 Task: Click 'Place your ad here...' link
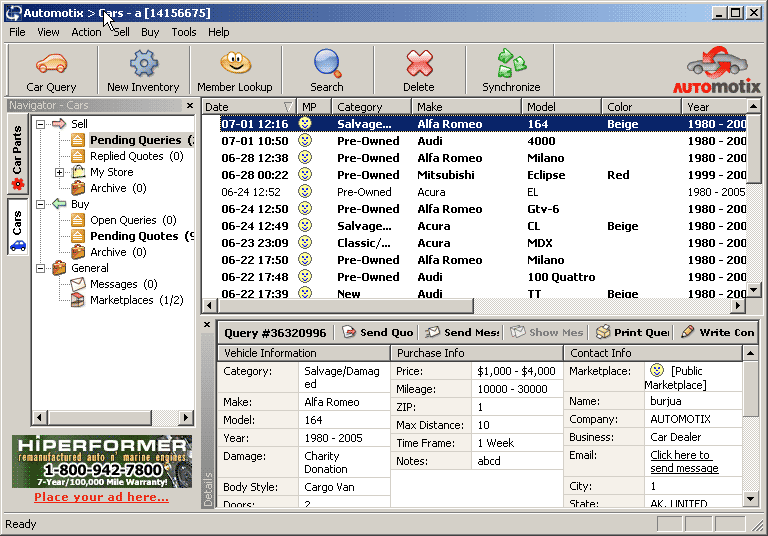click(101, 497)
